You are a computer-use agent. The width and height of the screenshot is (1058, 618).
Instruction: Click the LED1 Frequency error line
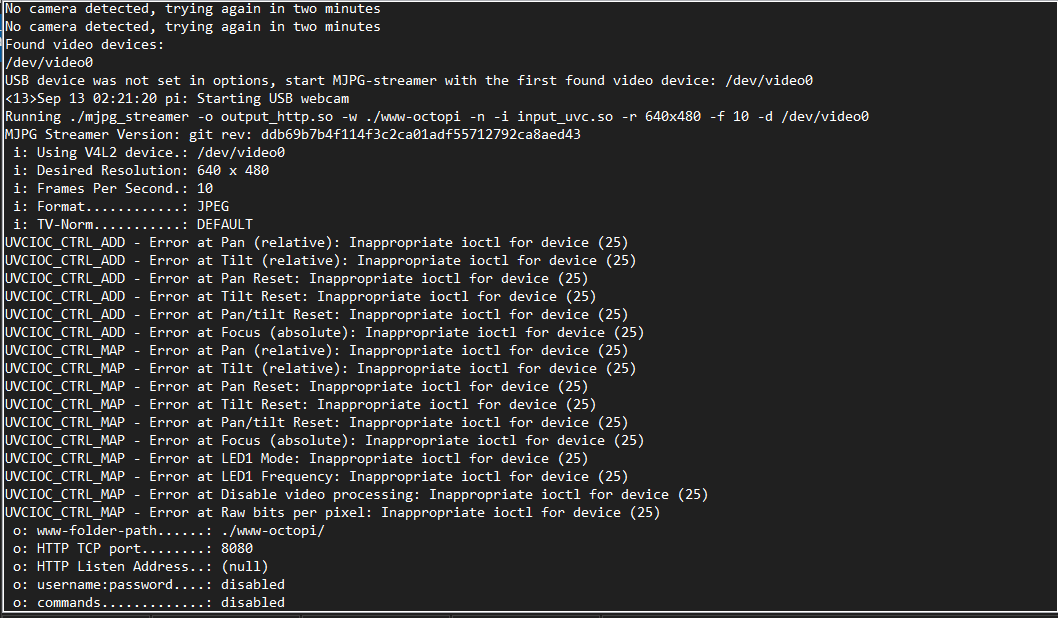pyautogui.click(x=316, y=476)
